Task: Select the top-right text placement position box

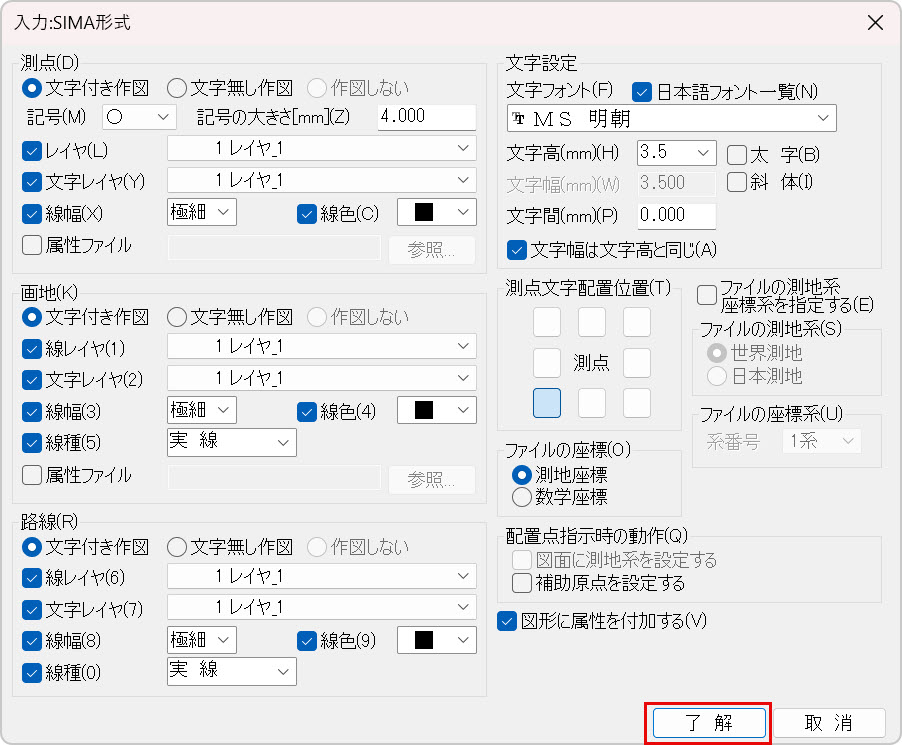Action: point(637,322)
